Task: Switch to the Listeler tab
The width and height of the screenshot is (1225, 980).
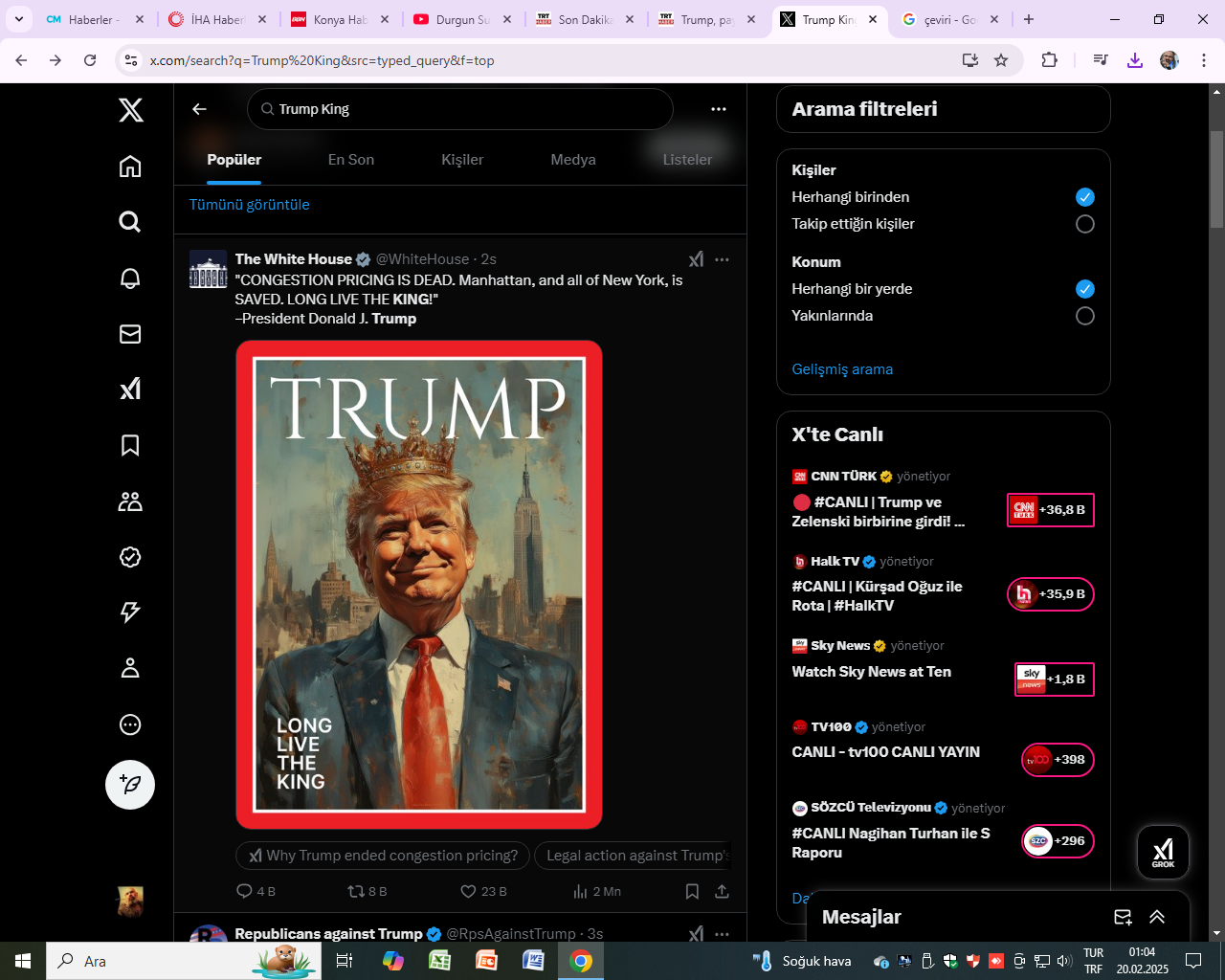Action: 687,160
